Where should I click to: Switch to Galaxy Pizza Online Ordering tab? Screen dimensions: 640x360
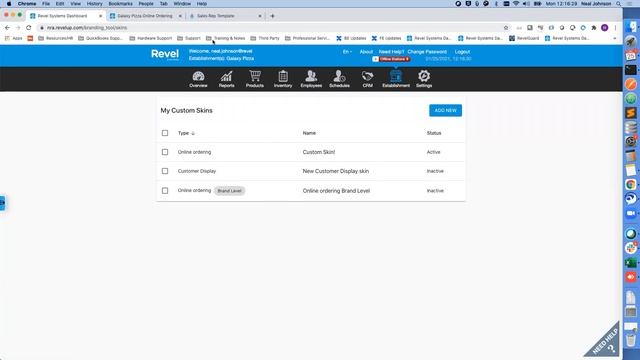click(145, 16)
